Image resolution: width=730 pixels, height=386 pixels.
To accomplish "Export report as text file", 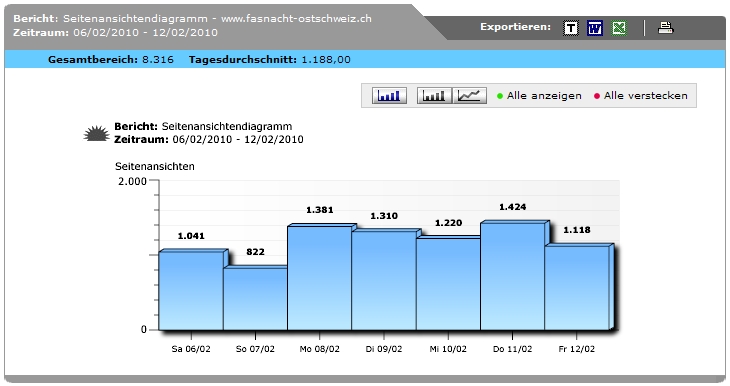I will click(571, 28).
